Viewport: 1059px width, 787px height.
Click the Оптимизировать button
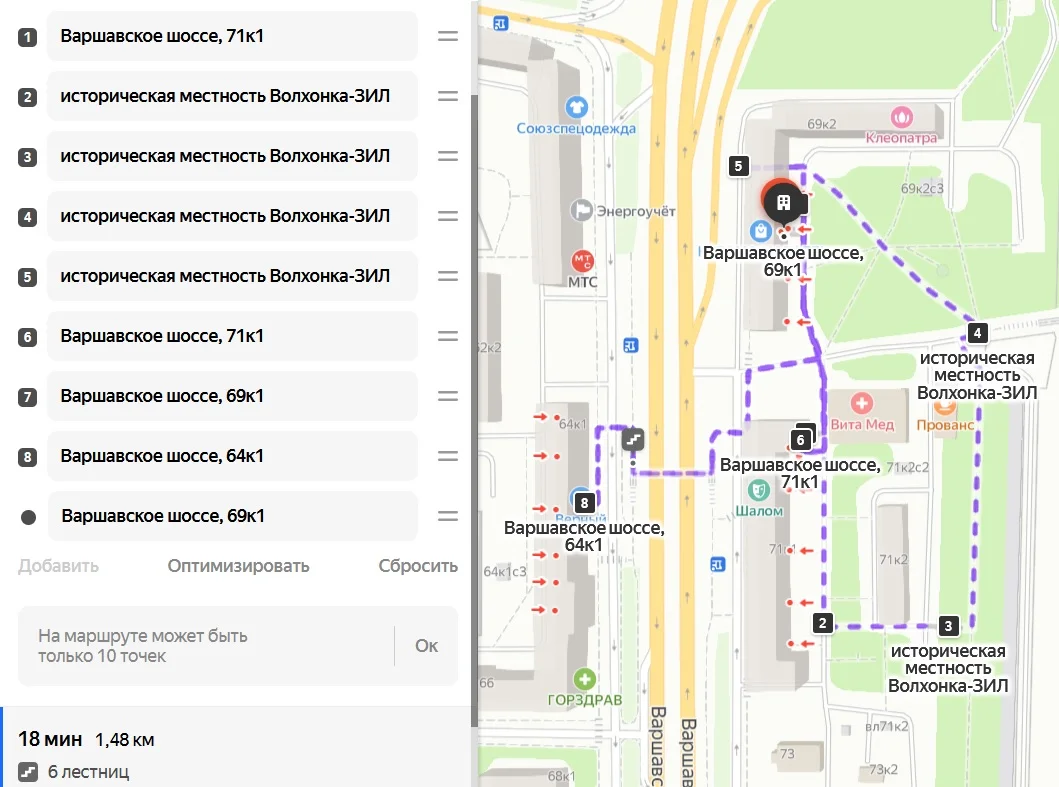[x=238, y=566]
